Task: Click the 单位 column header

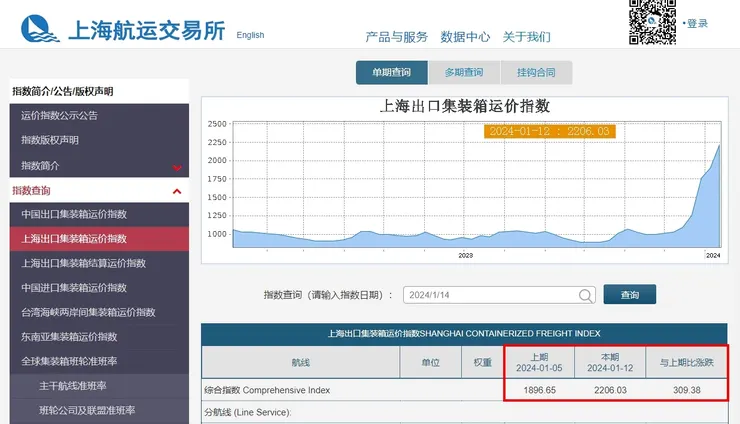Action: click(x=430, y=363)
